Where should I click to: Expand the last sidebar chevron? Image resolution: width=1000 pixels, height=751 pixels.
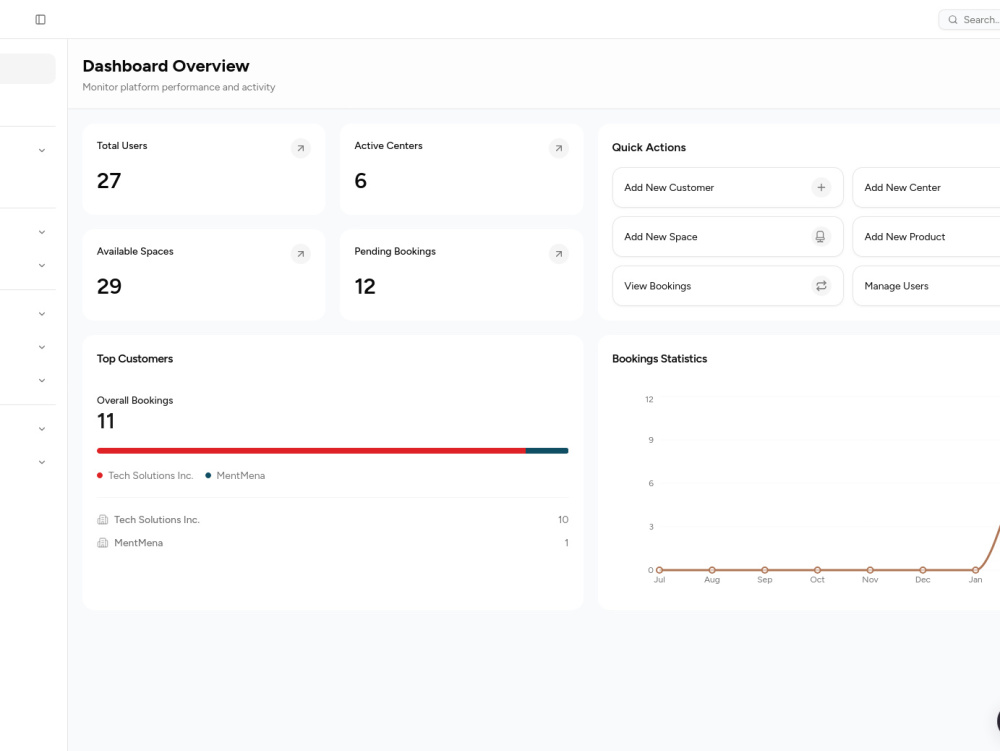(x=42, y=462)
